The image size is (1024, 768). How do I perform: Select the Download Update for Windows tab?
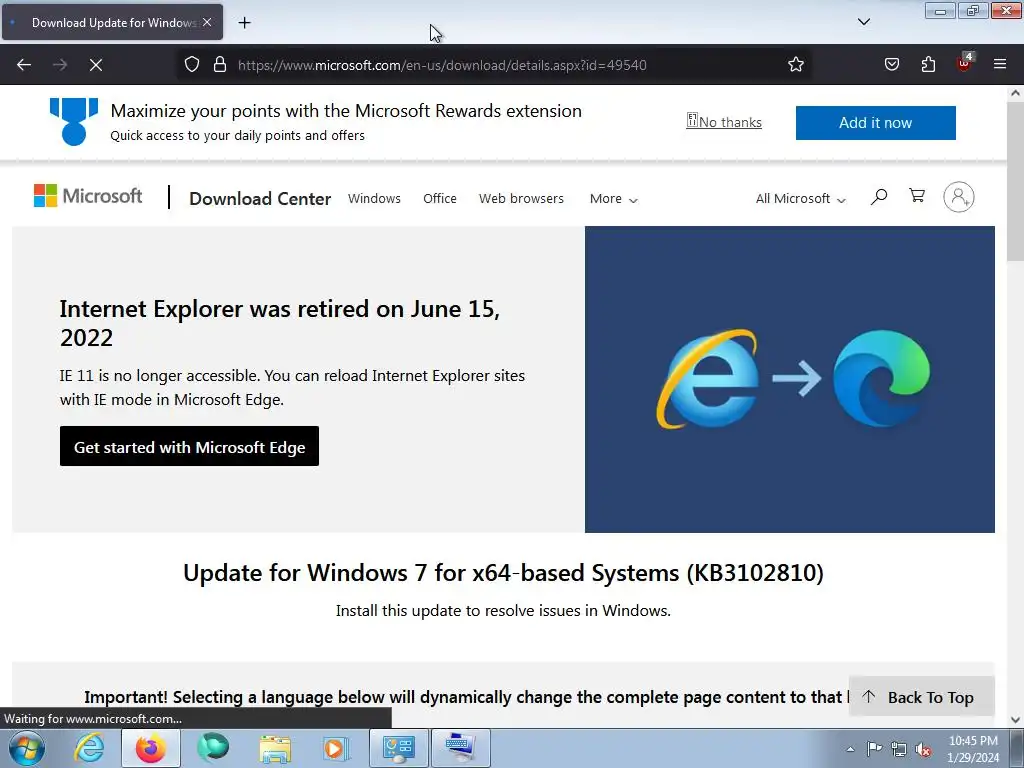click(x=112, y=22)
